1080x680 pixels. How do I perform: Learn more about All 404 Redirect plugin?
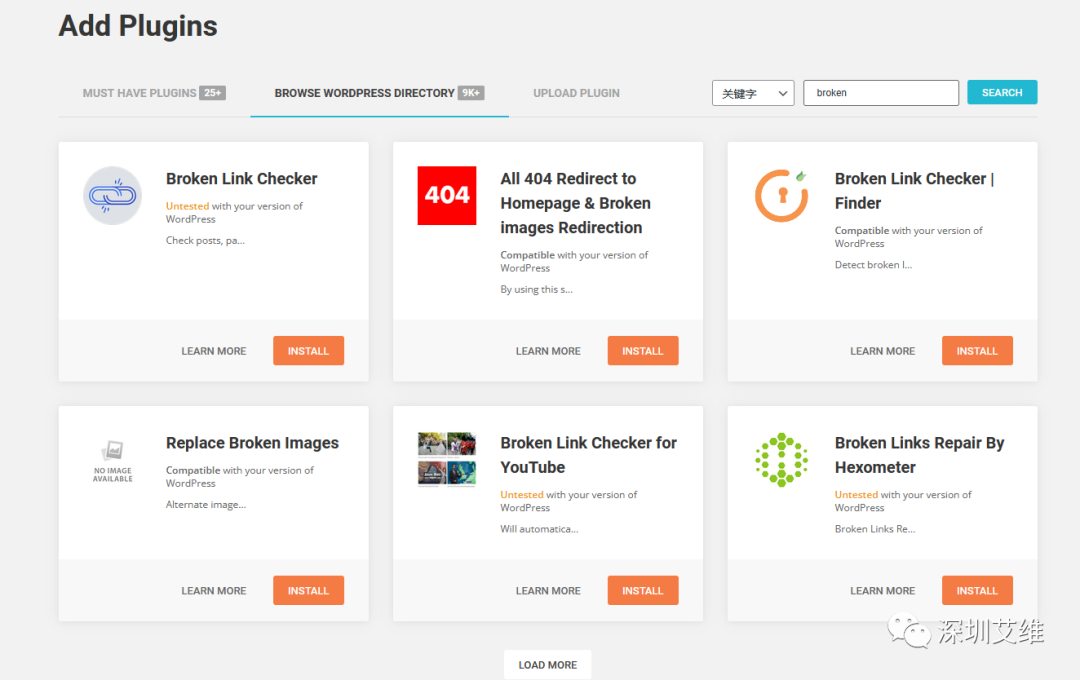coord(548,351)
